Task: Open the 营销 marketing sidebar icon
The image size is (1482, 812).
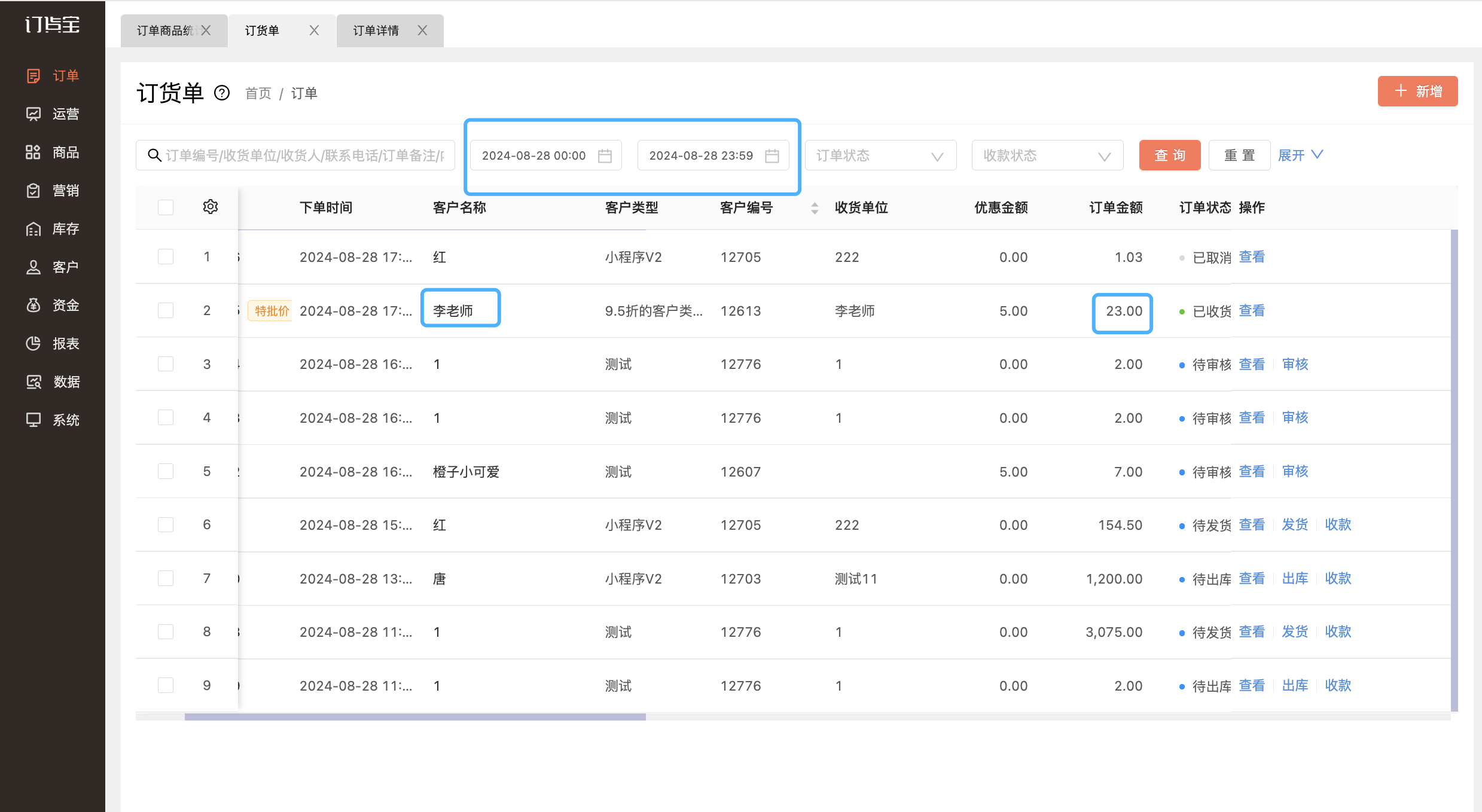Action: point(33,191)
